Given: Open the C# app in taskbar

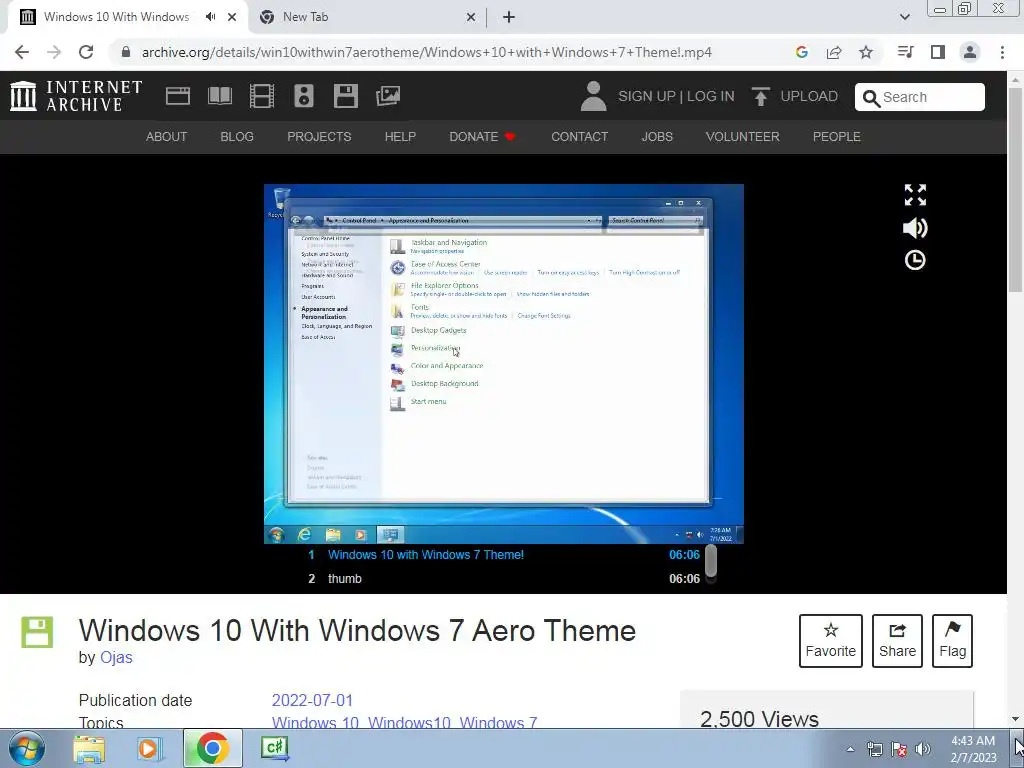Looking at the screenshot, I should pyautogui.click(x=275, y=747).
